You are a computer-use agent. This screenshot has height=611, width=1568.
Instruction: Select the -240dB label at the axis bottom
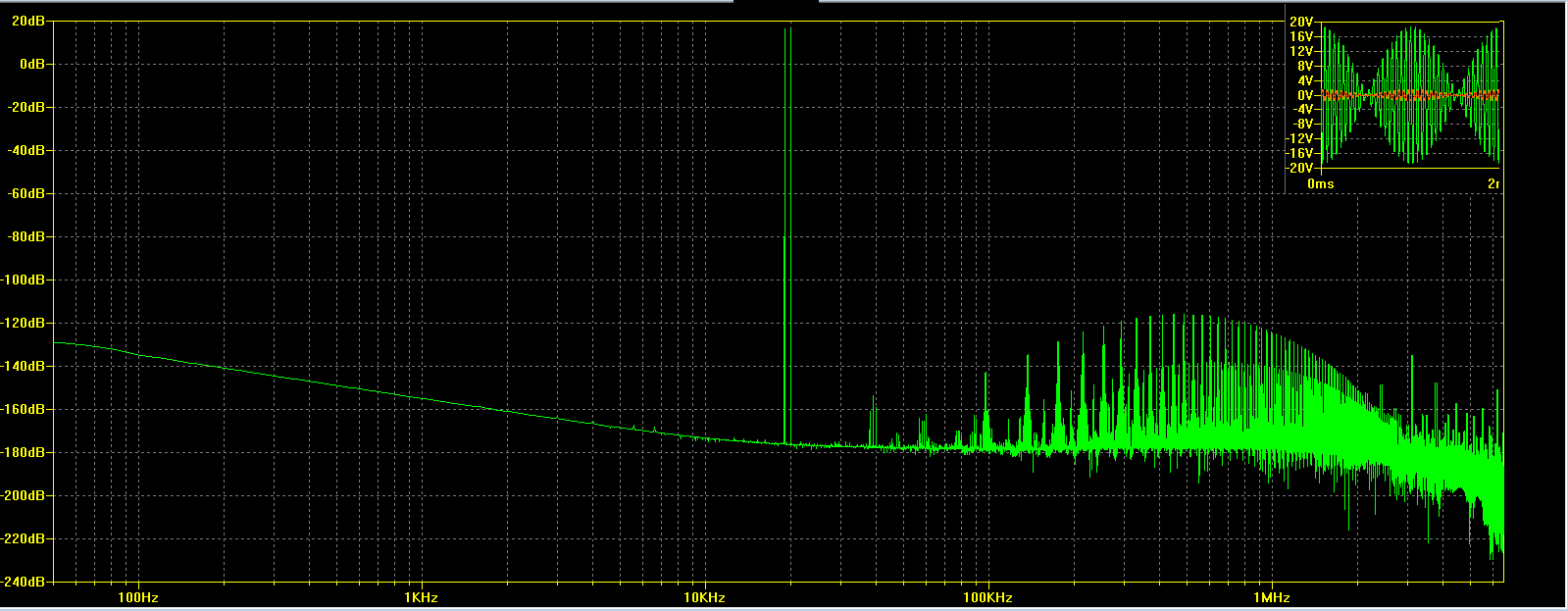(24, 581)
